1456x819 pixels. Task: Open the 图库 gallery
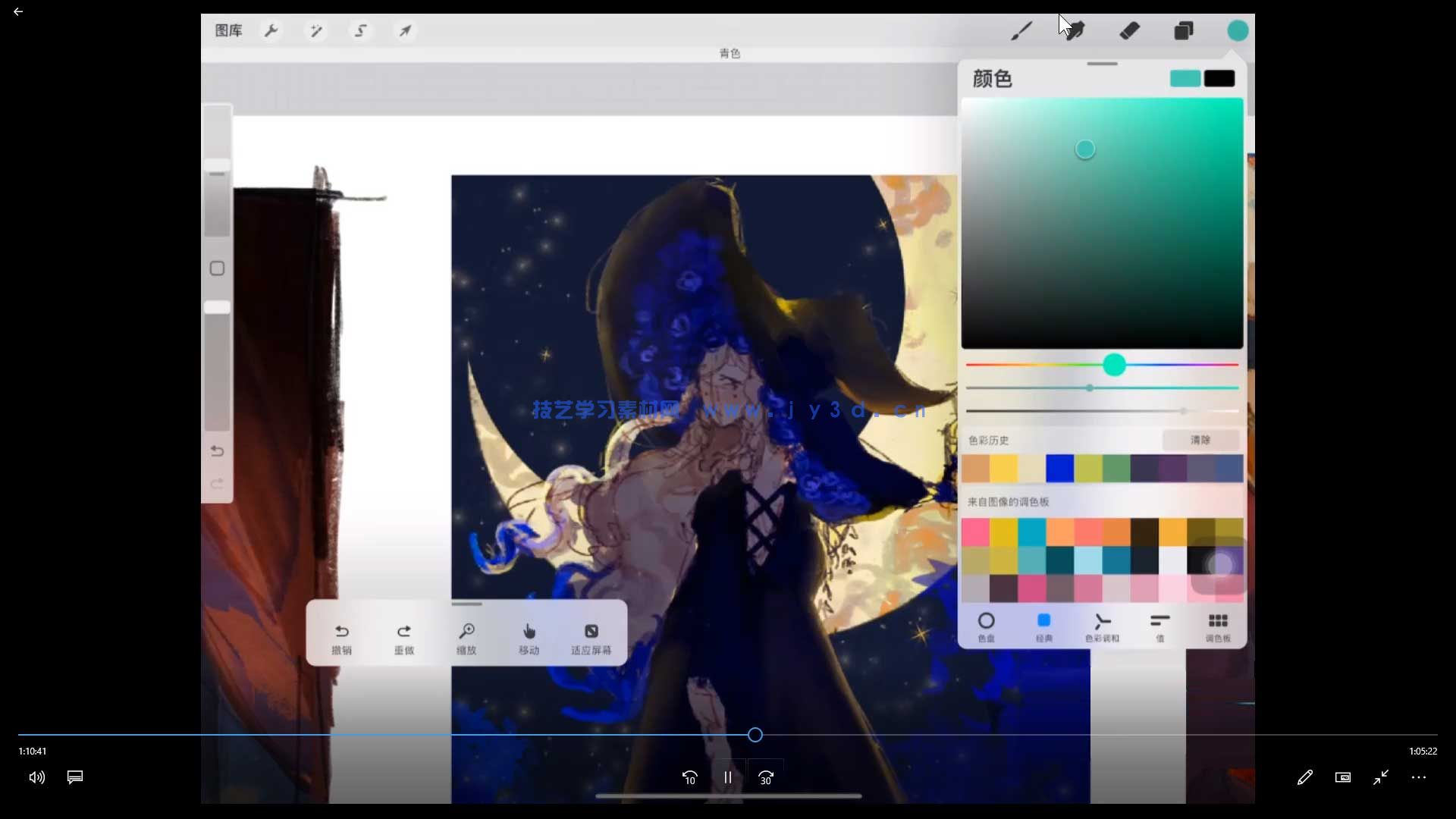228,31
